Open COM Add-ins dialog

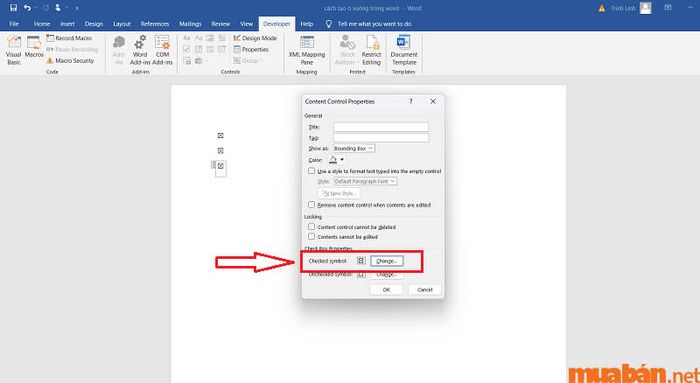(x=162, y=50)
